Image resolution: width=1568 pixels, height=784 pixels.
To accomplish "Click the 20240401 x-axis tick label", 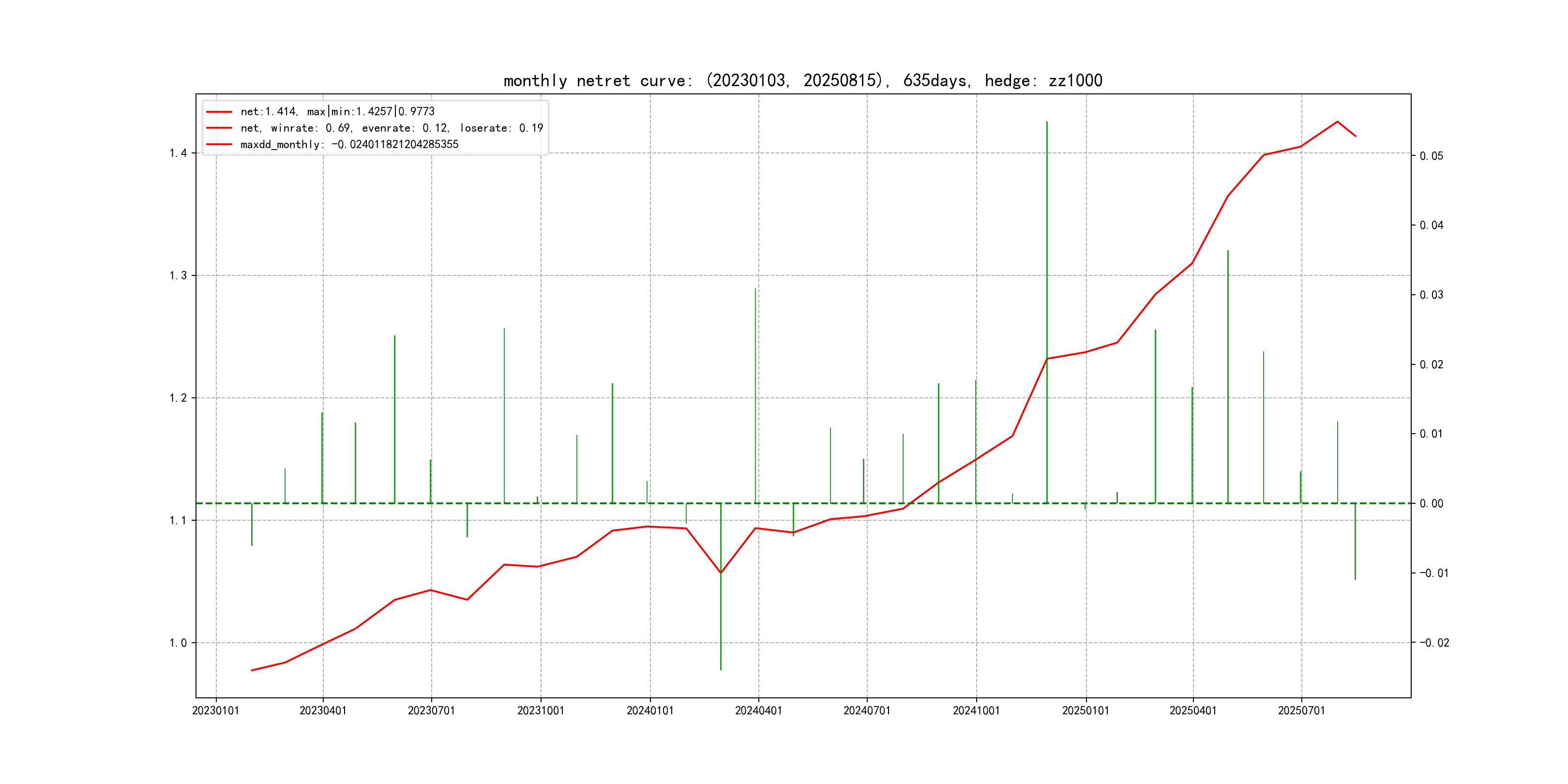I will pyautogui.click(x=758, y=710).
